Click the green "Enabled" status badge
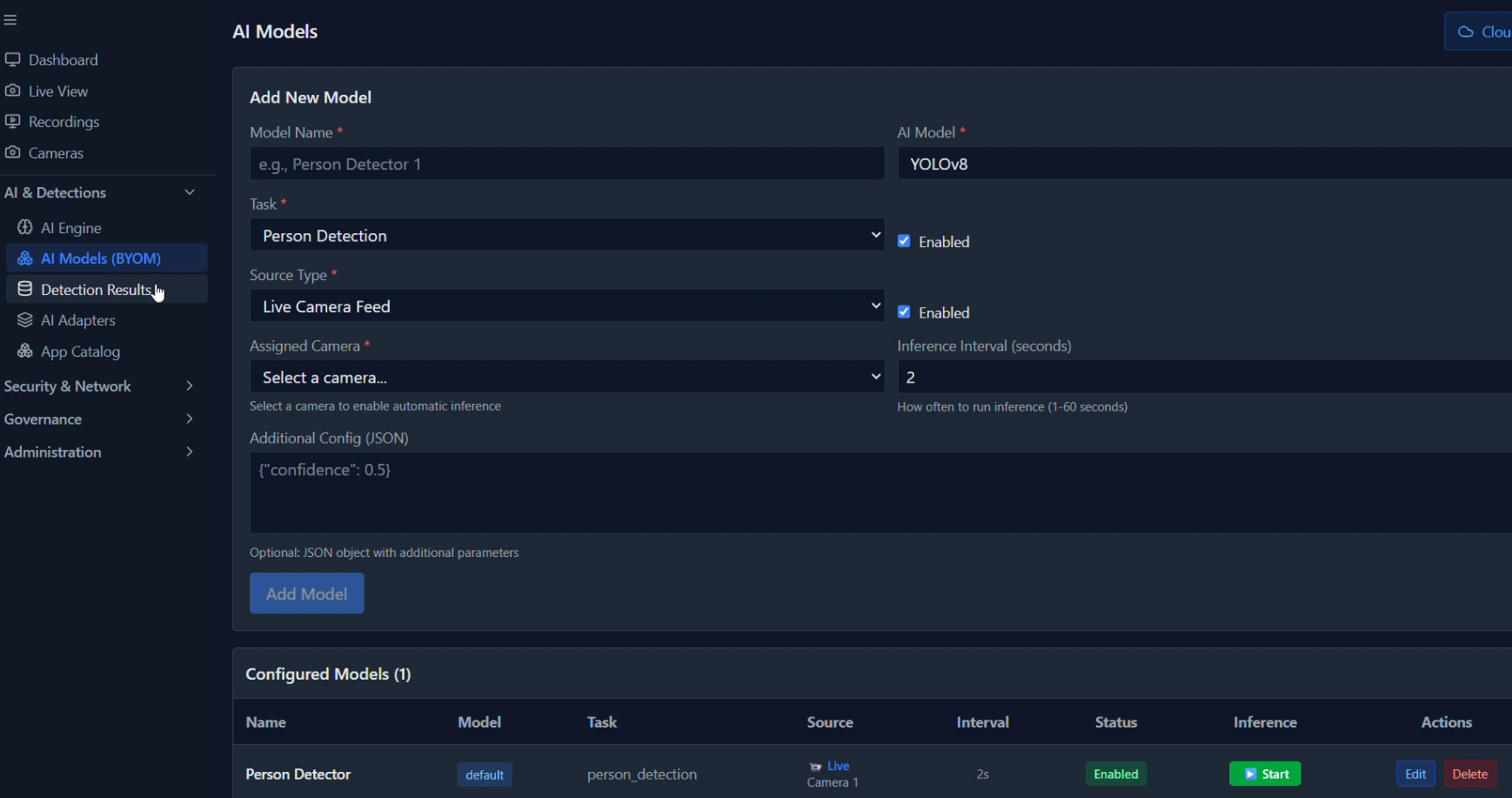This screenshot has height=798, width=1512. point(1116,774)
